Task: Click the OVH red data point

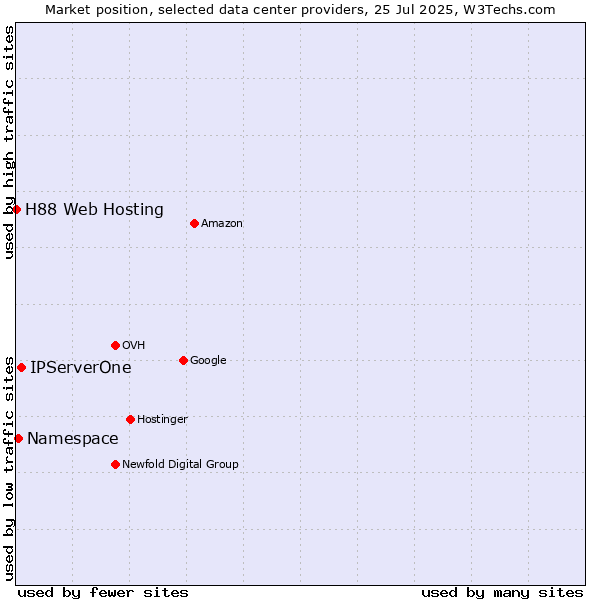Action: [115, 346]
